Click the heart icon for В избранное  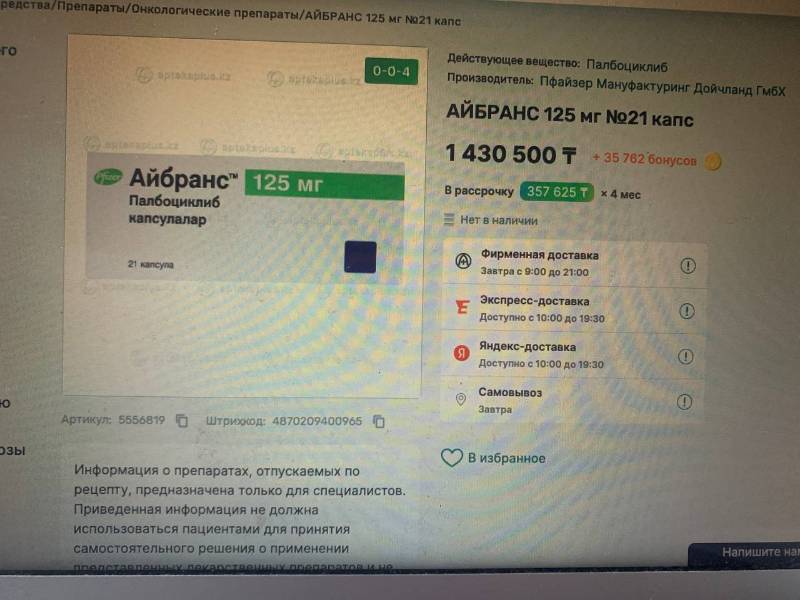tap(452, 458)
